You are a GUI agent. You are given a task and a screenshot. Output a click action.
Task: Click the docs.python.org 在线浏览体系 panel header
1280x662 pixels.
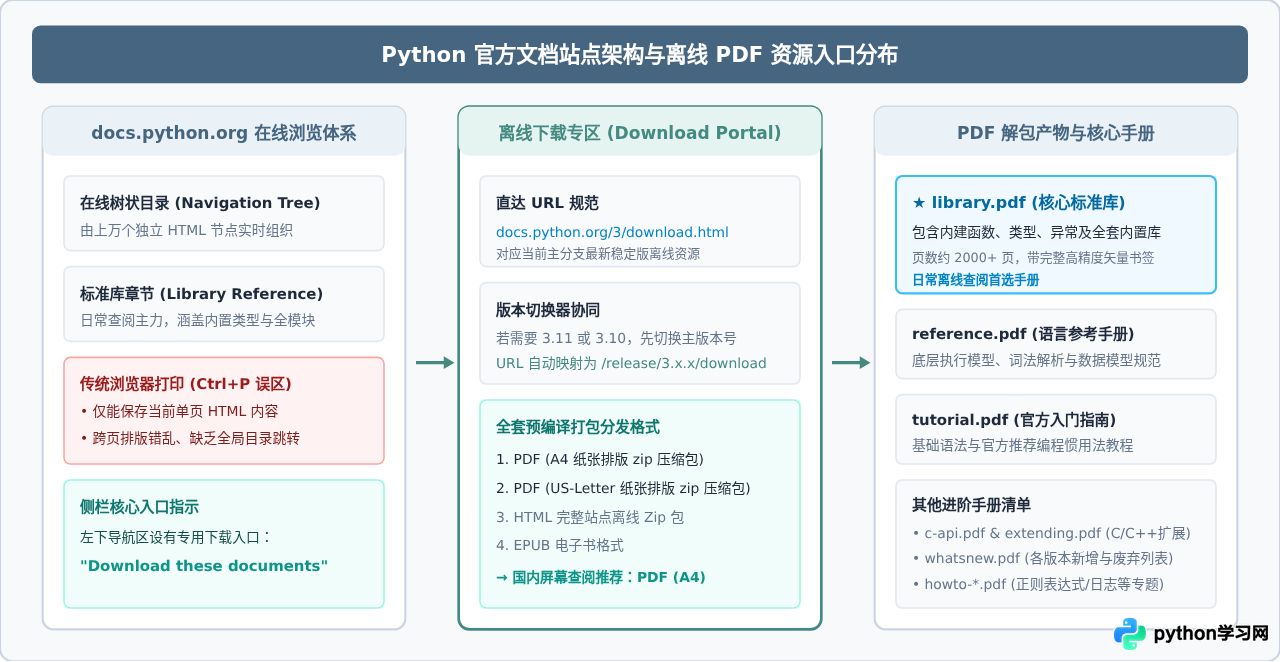click(x=224, y=132)
